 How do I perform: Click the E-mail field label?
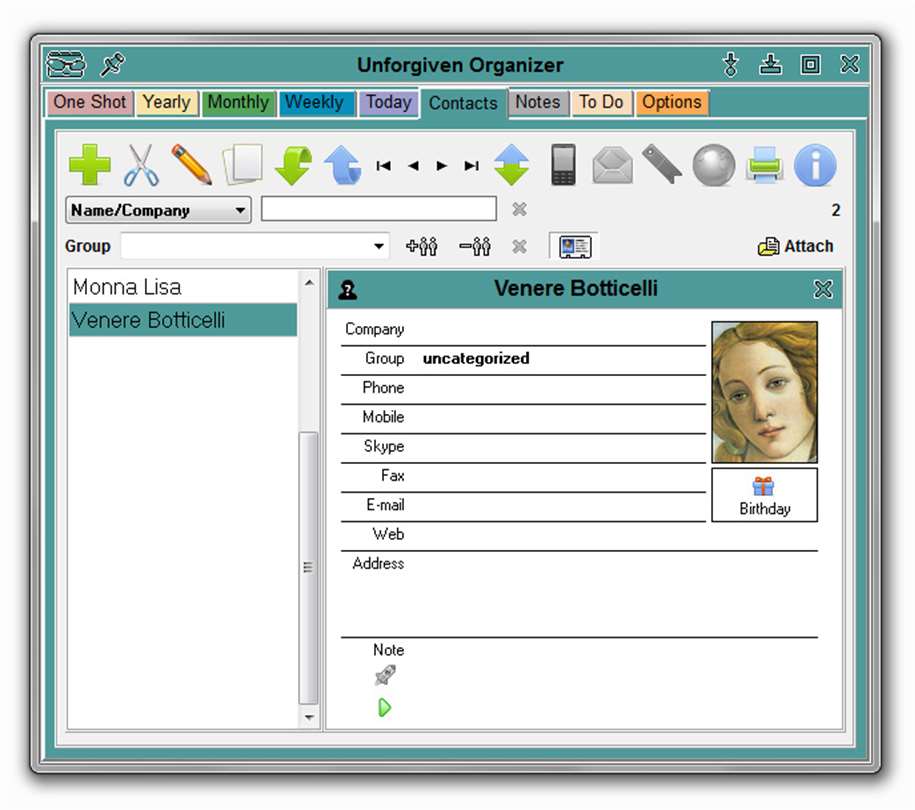(x=385, y=505)
